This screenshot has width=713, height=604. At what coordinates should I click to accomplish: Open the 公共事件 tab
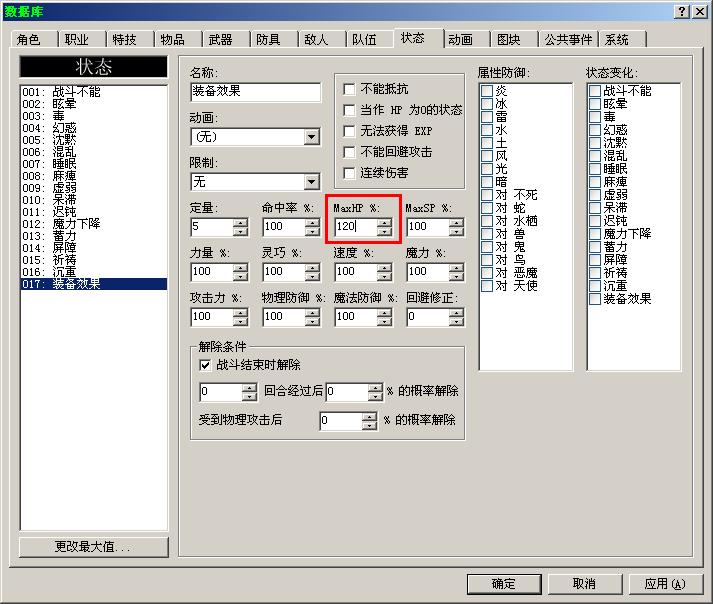click(x=568, y=40)
